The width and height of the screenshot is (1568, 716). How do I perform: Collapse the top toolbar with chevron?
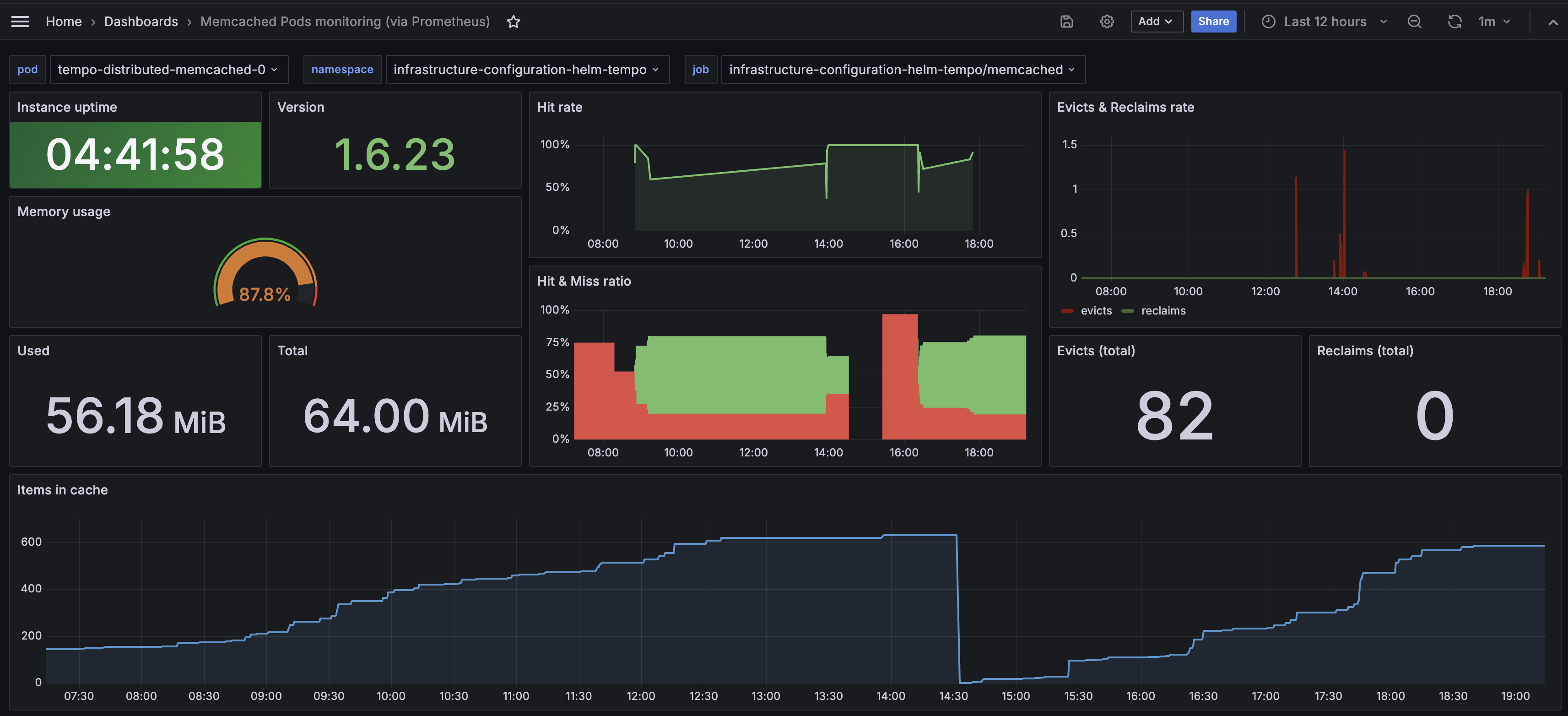(x=1553, y=22)
